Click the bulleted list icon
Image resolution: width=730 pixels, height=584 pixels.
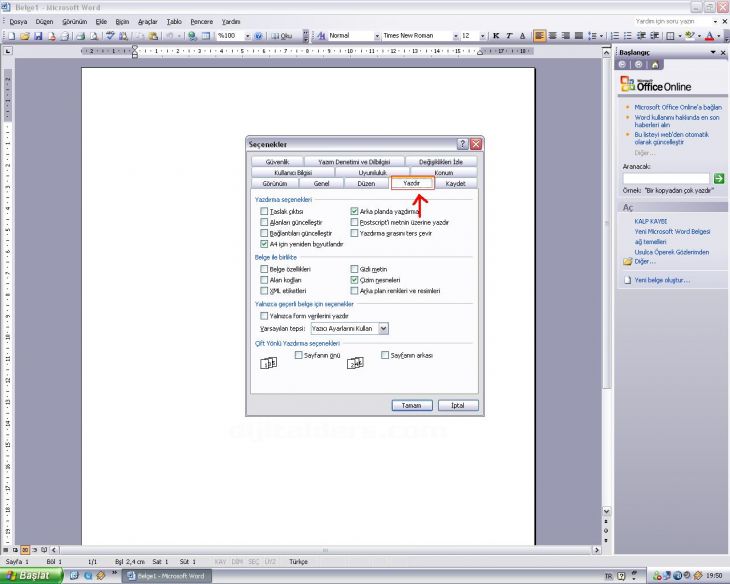pyautogui.click(x=628, y=36)
